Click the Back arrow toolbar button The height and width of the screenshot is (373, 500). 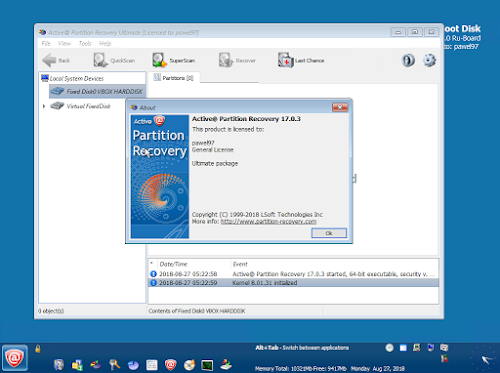(56, 60)
